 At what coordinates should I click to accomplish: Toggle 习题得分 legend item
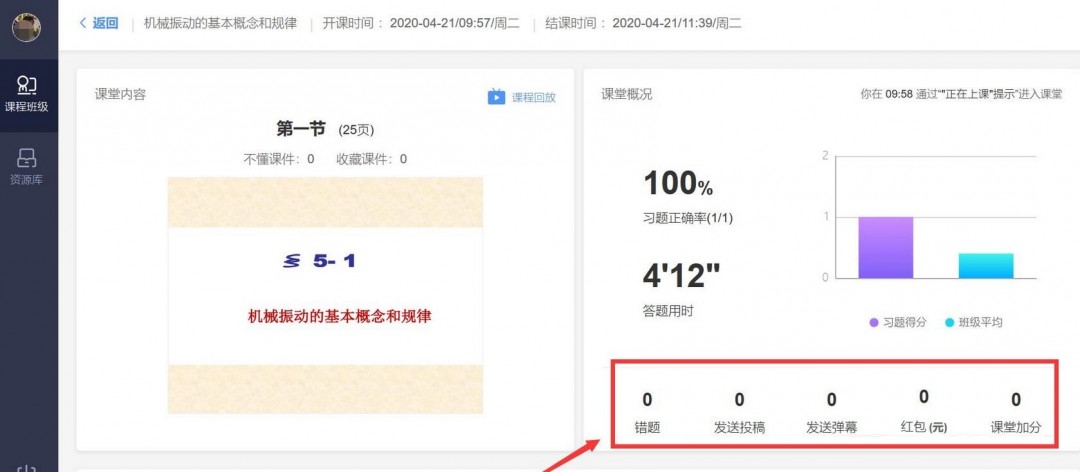point(898,322)
